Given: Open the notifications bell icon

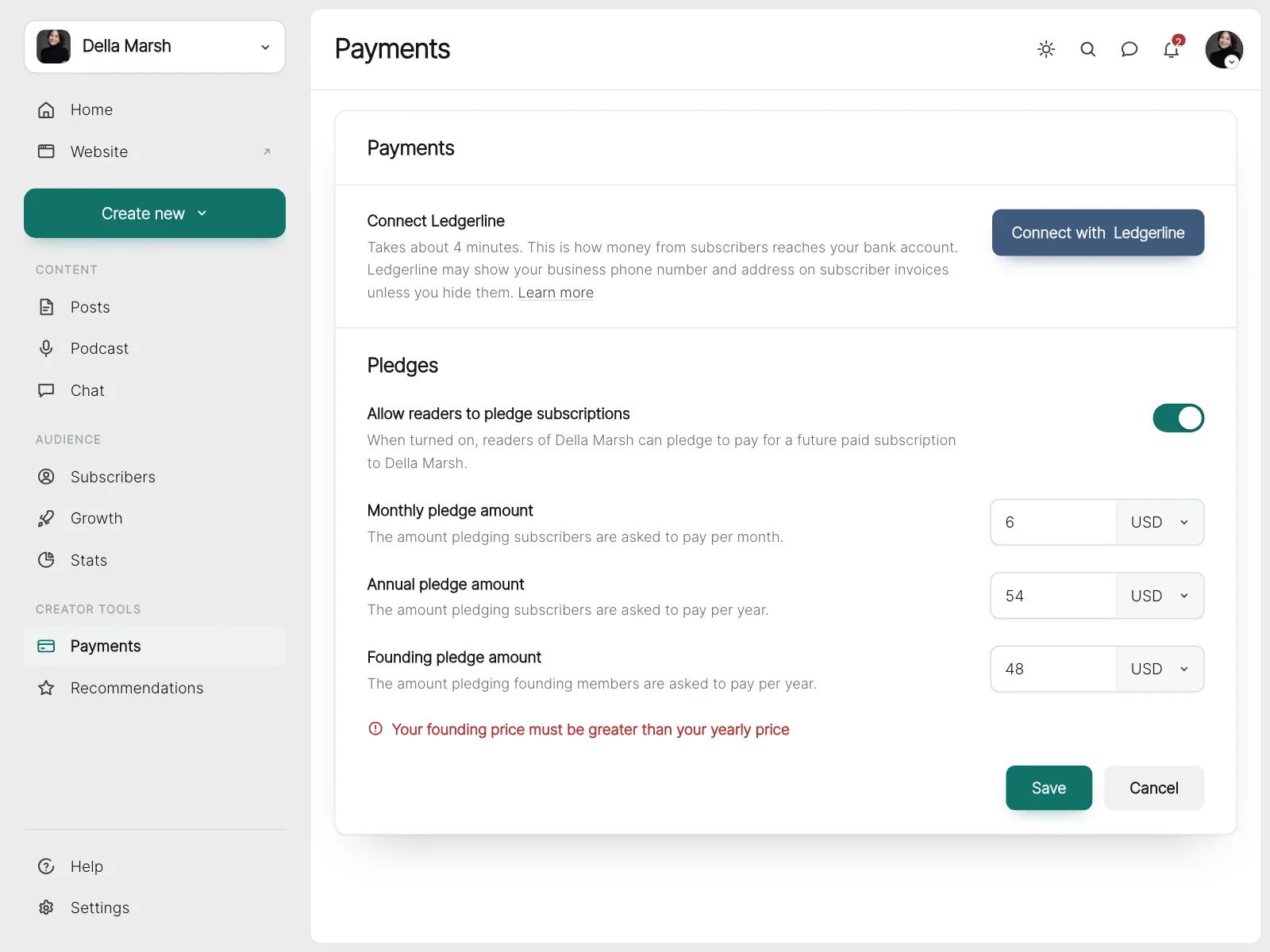Looking at the screenshot, I should 1172,49.
